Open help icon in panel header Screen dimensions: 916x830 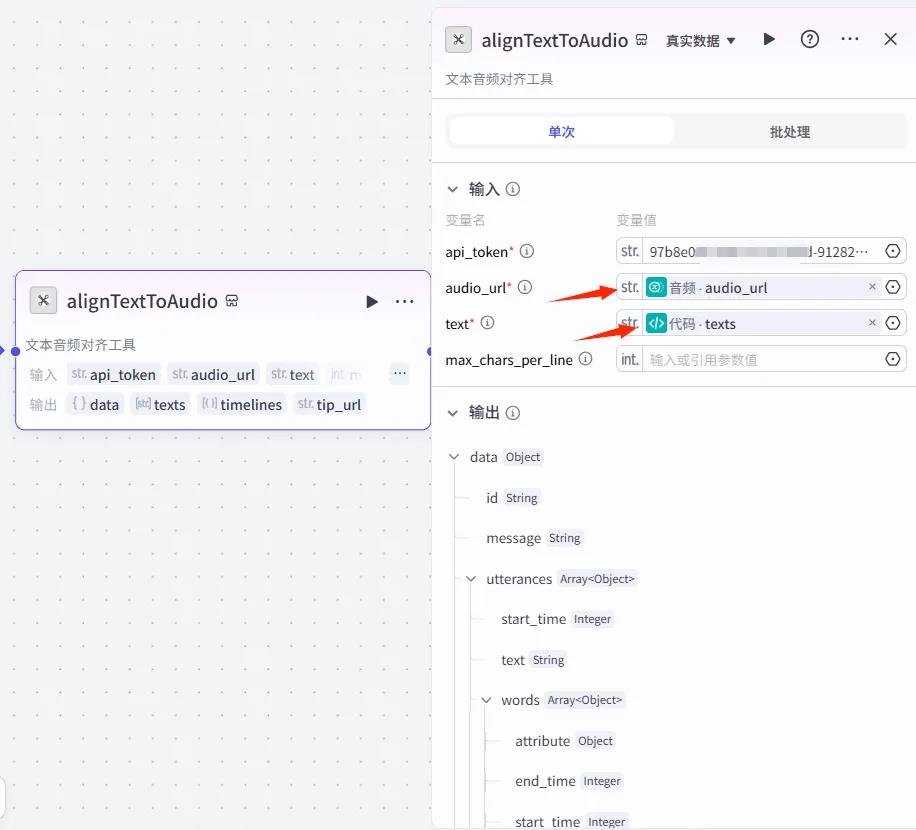pyautogui.click(x=810, y=39)
